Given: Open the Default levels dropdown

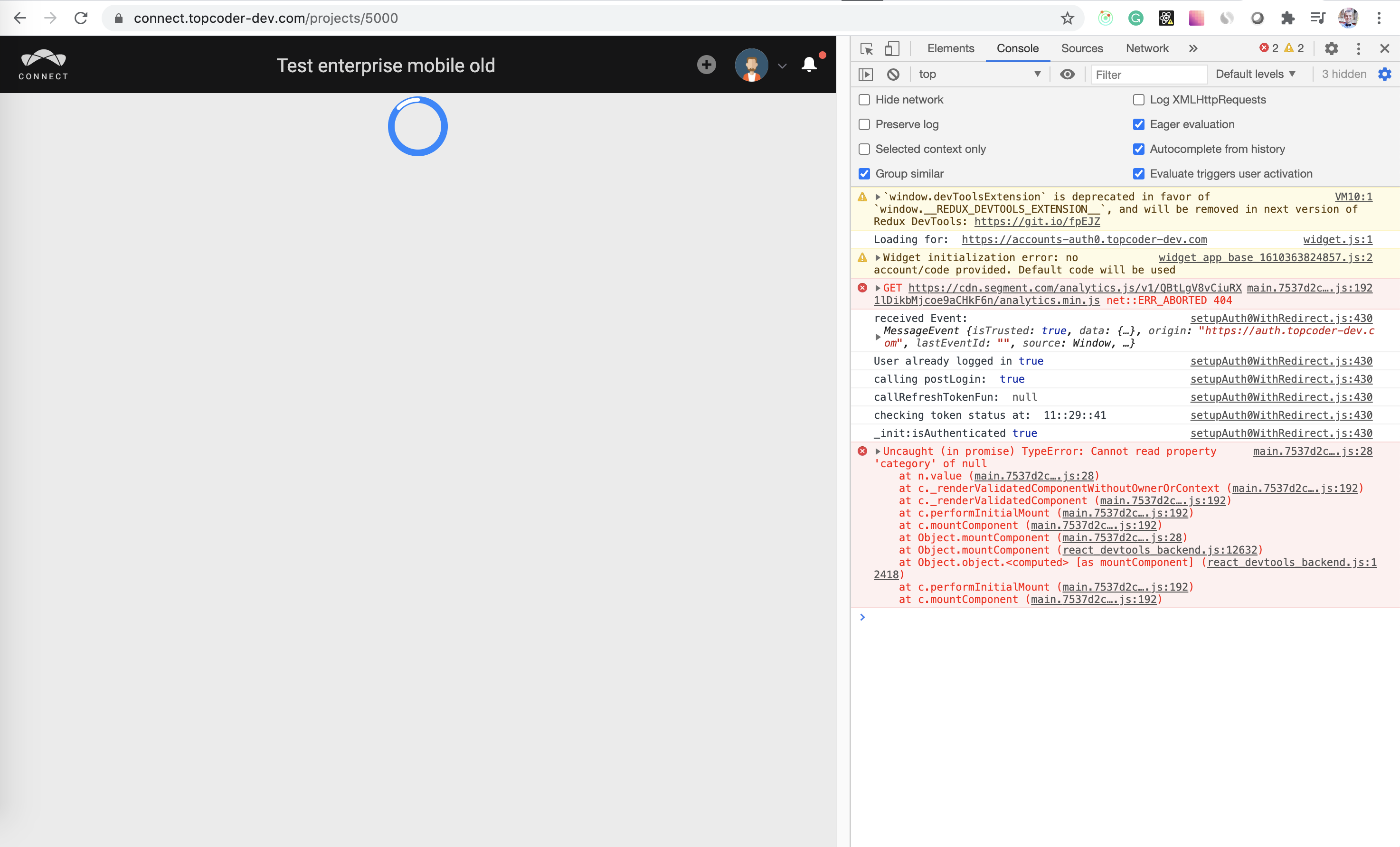Looking at the screenshot, I should [x=1255, y=75].
